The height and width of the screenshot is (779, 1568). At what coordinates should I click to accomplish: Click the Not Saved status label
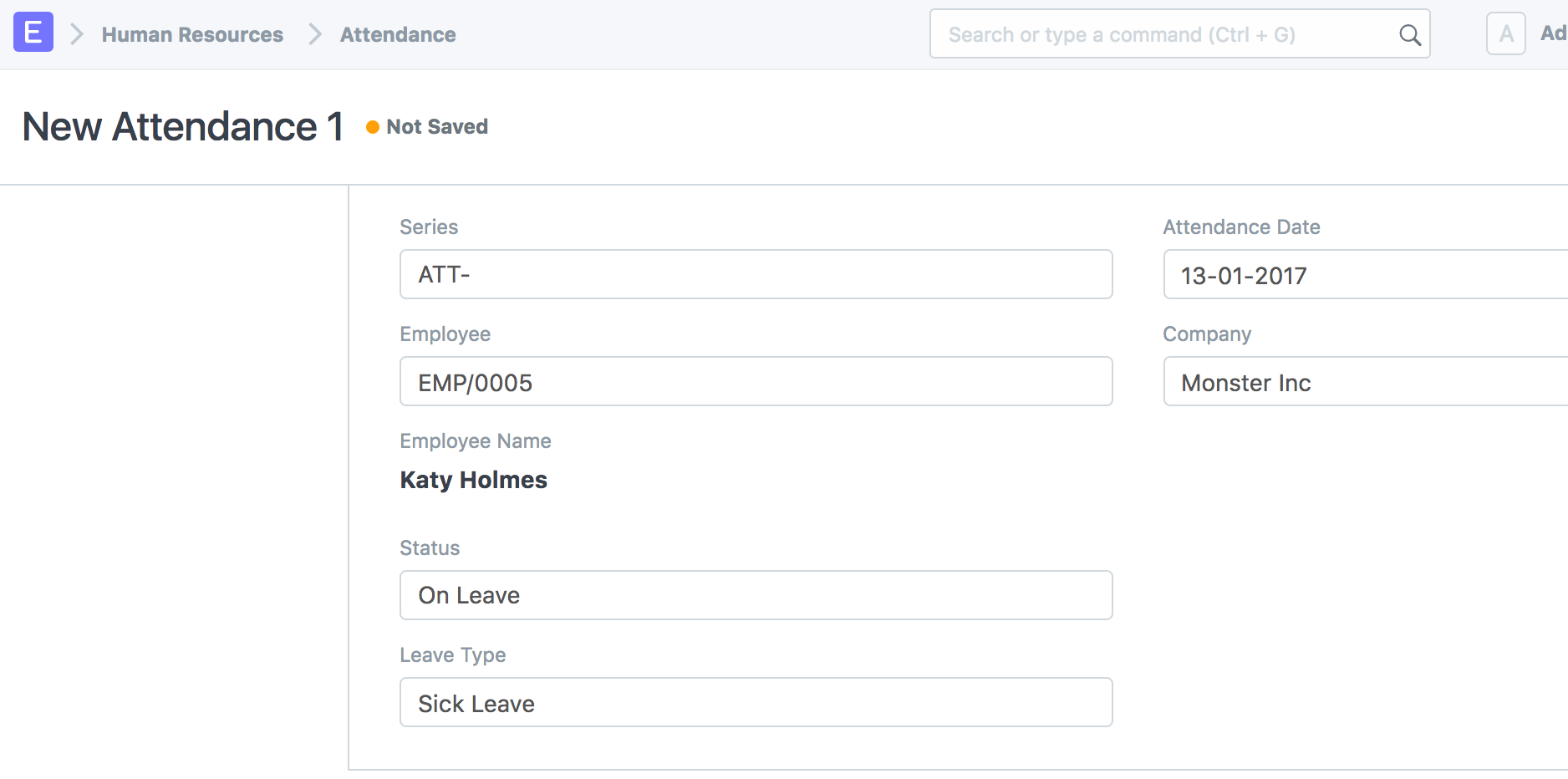[437, 127]
